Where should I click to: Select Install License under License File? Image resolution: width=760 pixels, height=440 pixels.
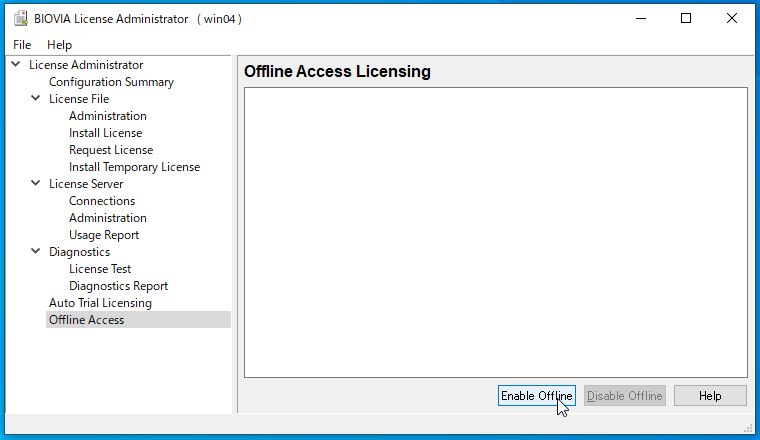click(x=105, y=133)
